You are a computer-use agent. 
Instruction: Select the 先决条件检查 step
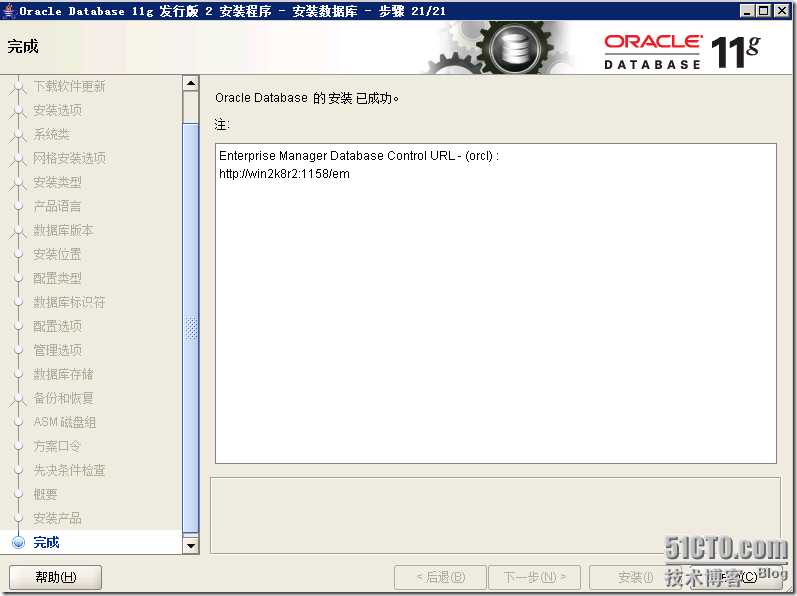click(69, 470)
